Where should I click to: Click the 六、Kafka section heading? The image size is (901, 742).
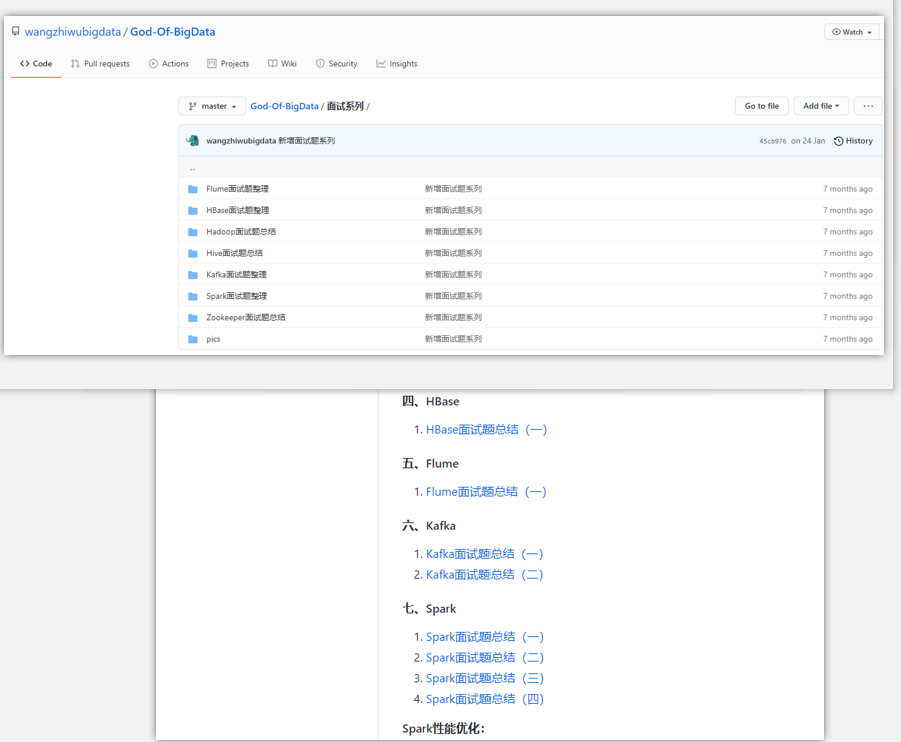click(x=429, y=526)
